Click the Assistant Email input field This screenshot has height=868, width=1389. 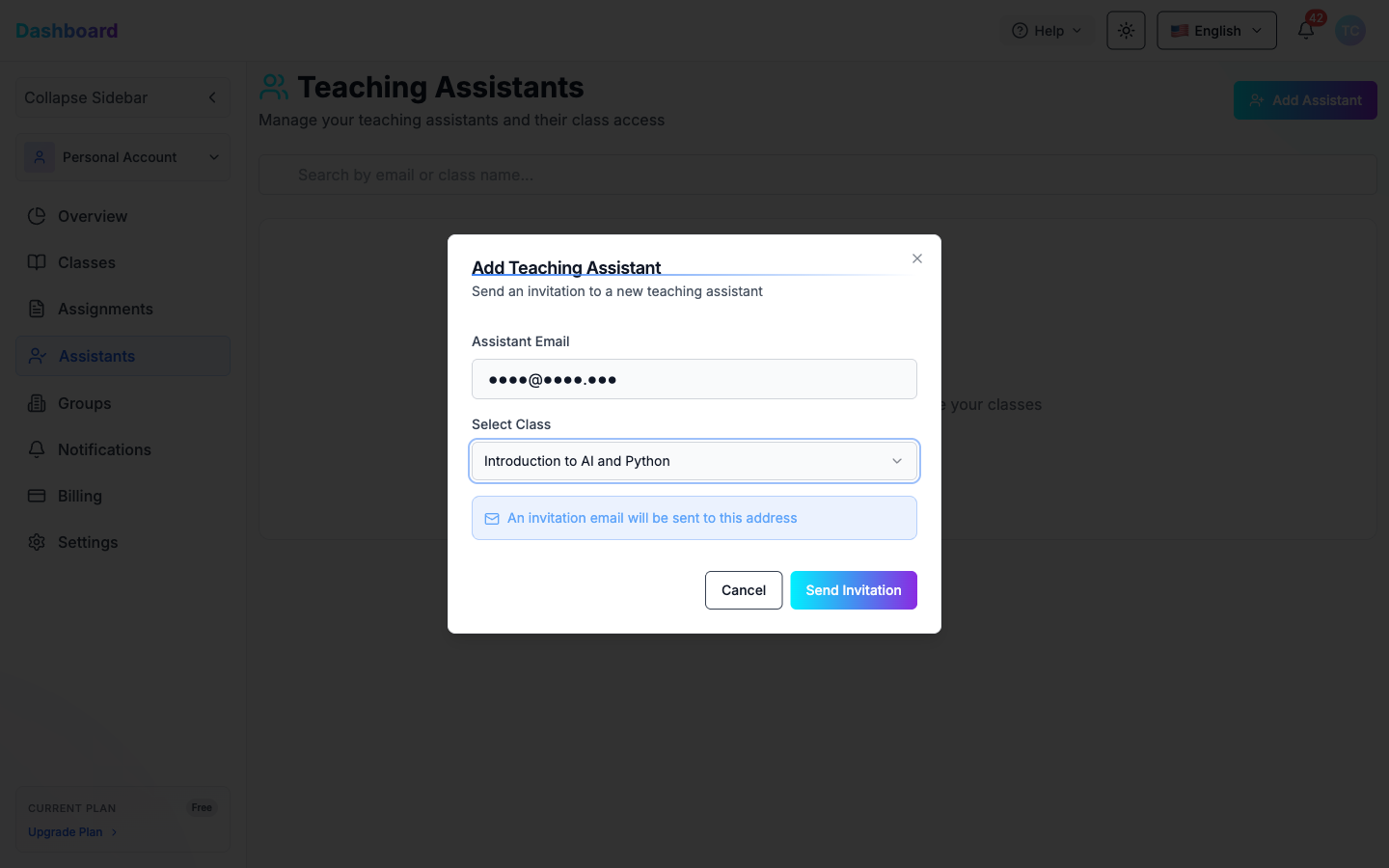click(694, 379)
